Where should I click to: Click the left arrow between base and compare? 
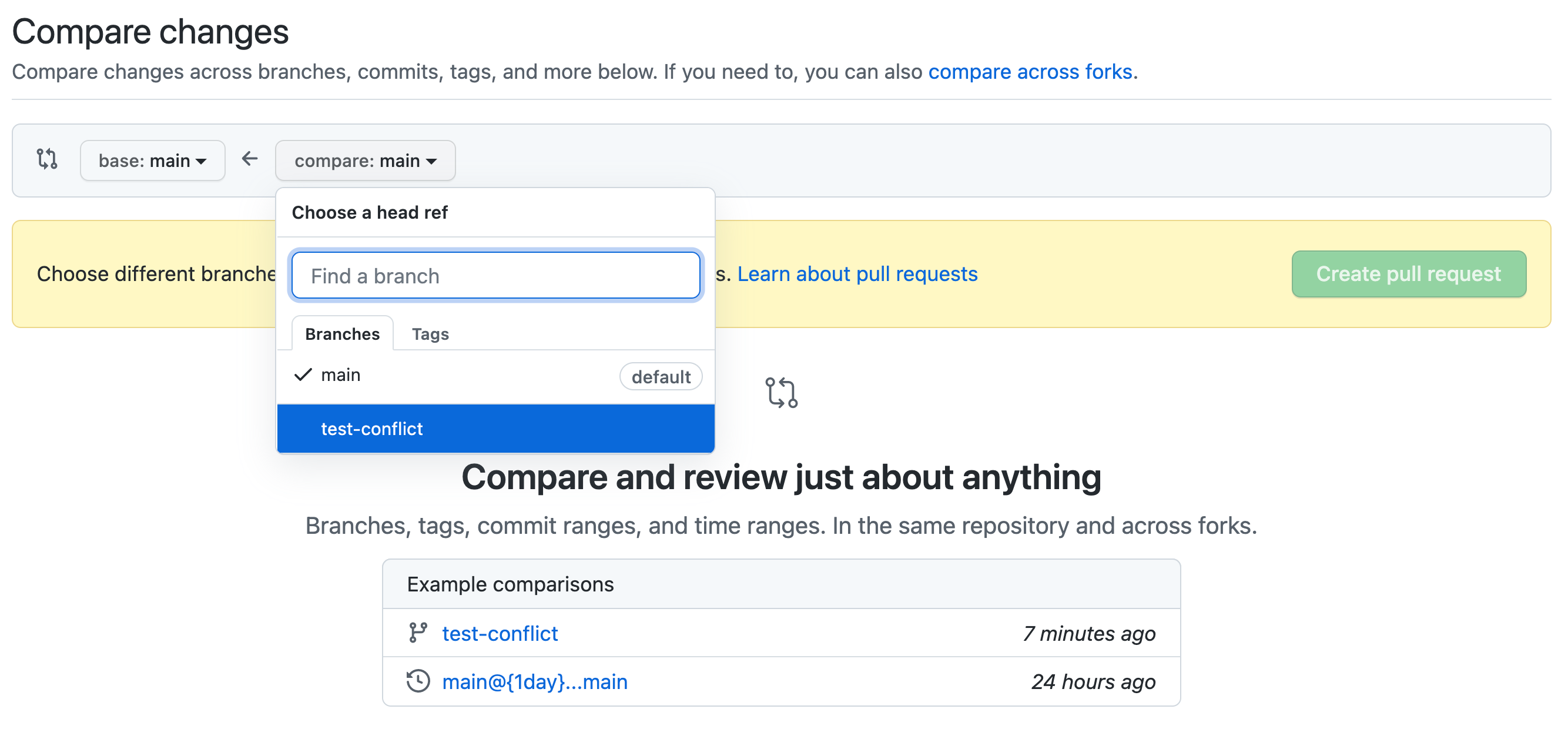click(x=250, y=159)
